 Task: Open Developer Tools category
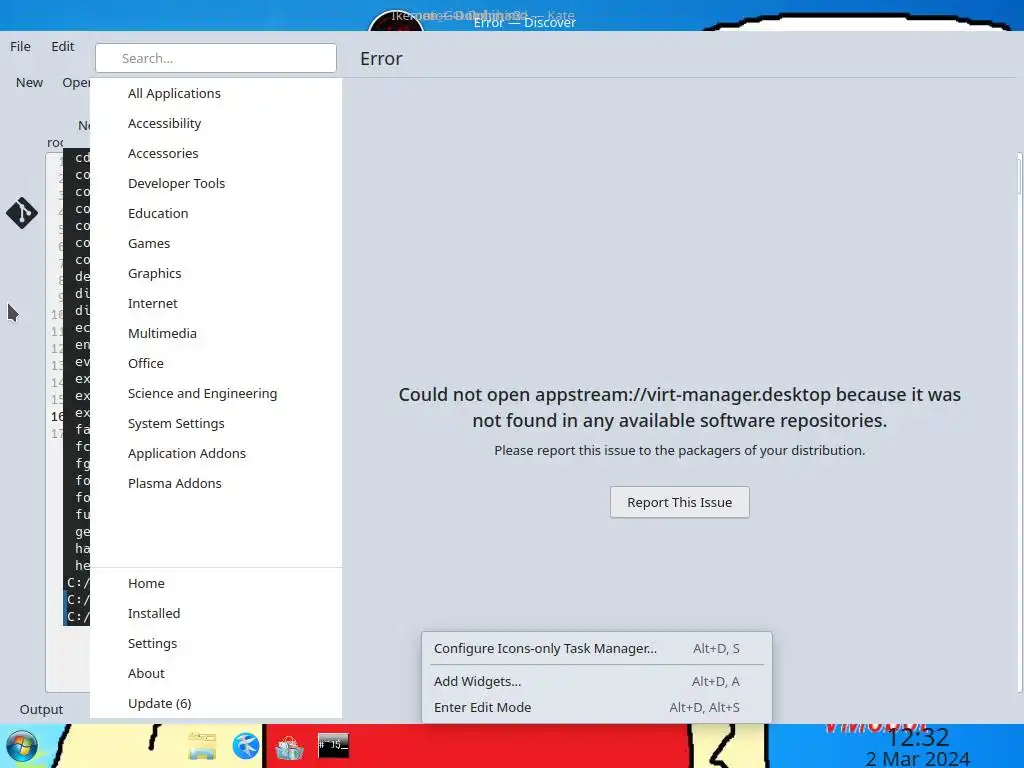[x=216, y=184]
